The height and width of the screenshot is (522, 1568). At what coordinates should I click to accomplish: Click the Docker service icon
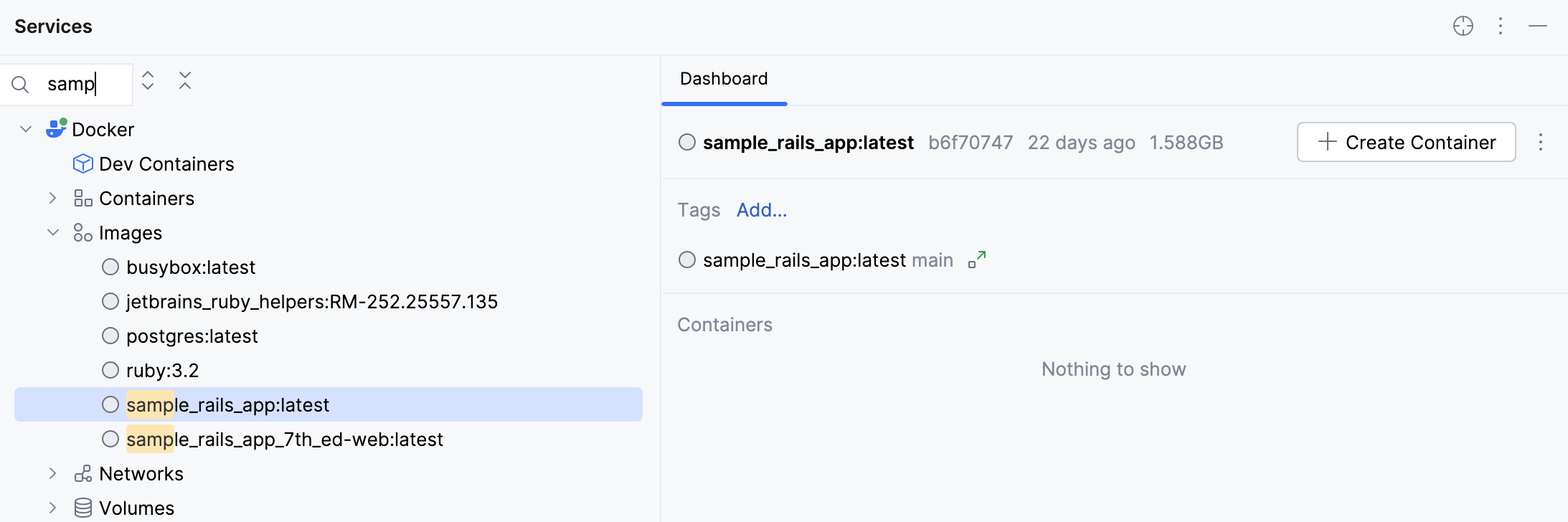coord(56,128)
